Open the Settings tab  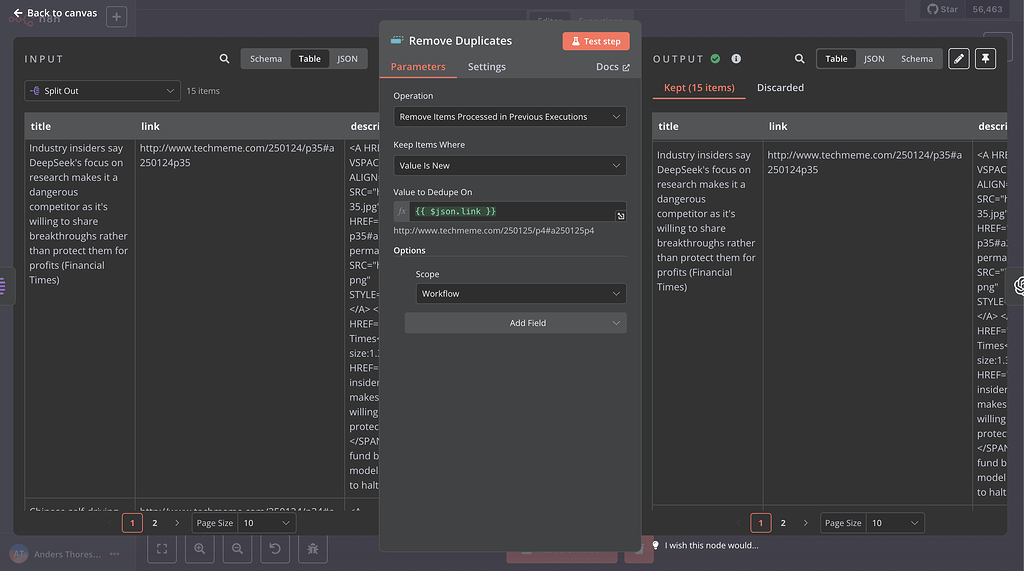487,67
